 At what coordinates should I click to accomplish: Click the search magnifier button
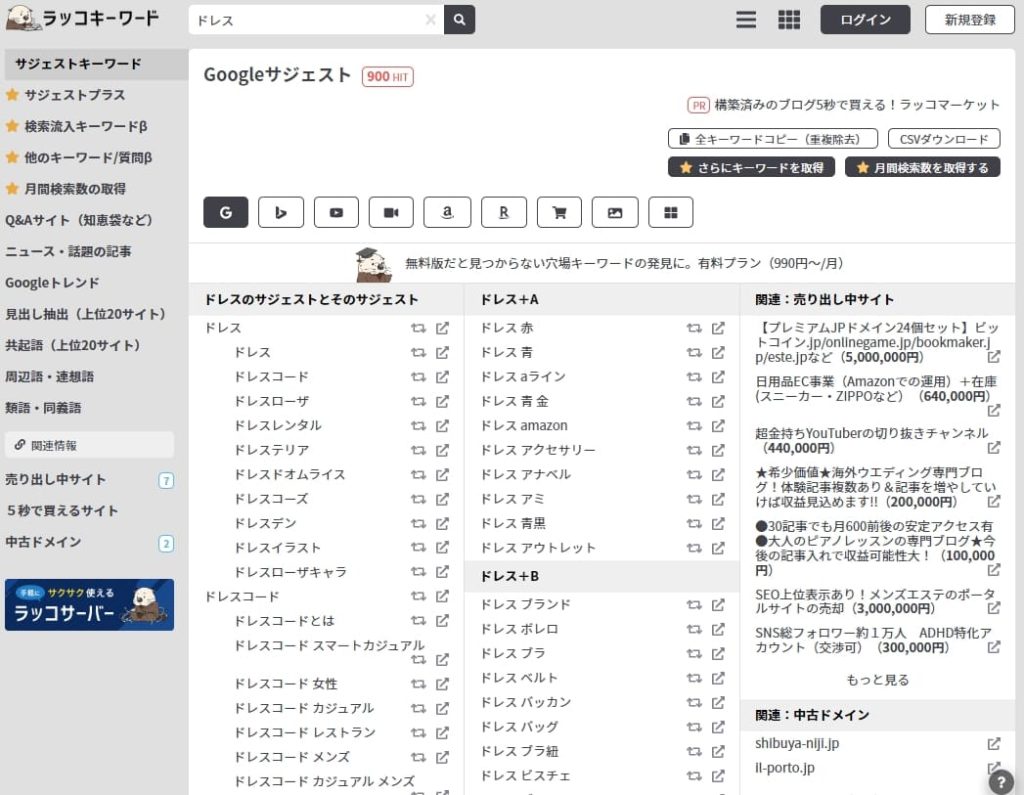click(459, 20)
